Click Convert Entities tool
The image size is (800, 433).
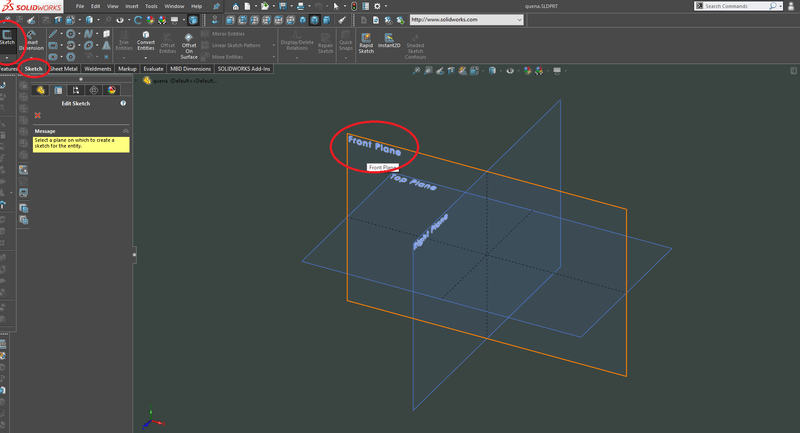[x=145, y=42]
